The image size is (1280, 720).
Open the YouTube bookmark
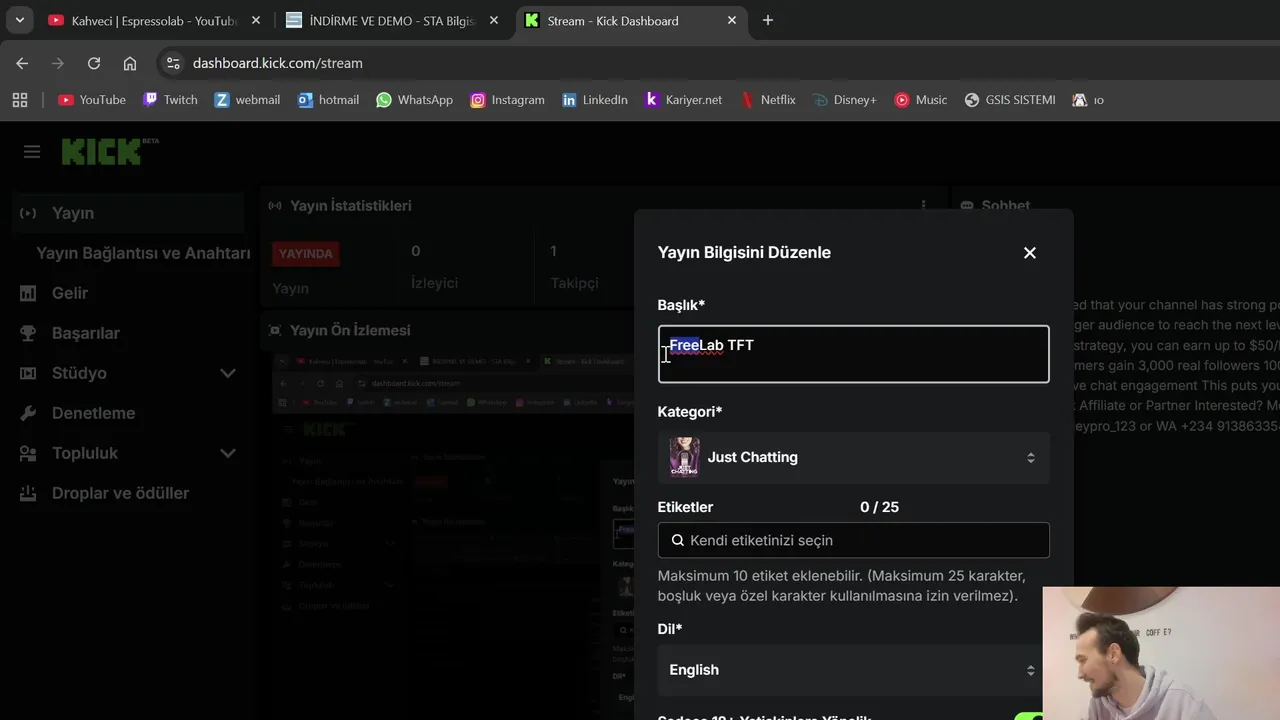[92, 100]
